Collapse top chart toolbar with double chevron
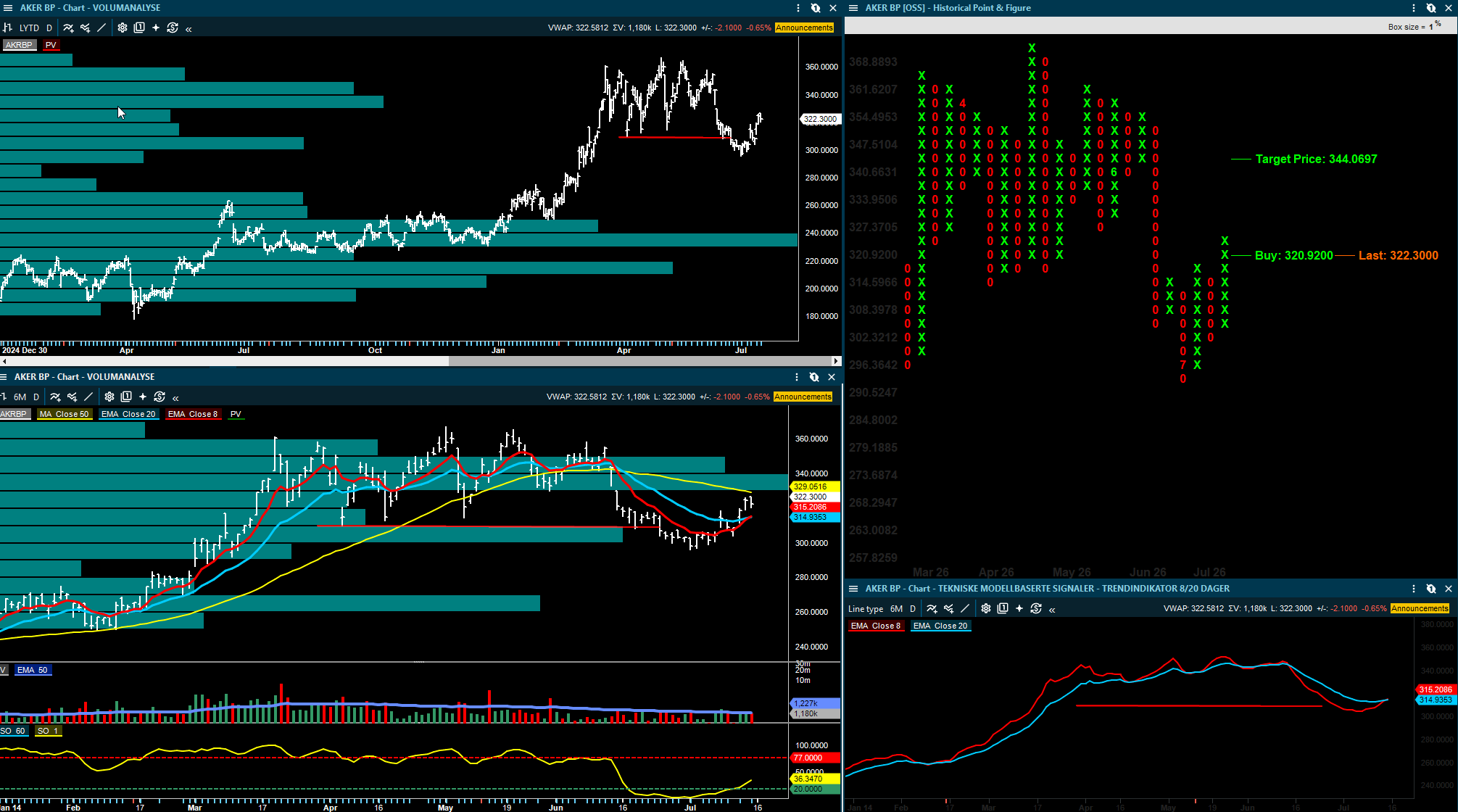1458x812 pixels. (x=189, y=28)
